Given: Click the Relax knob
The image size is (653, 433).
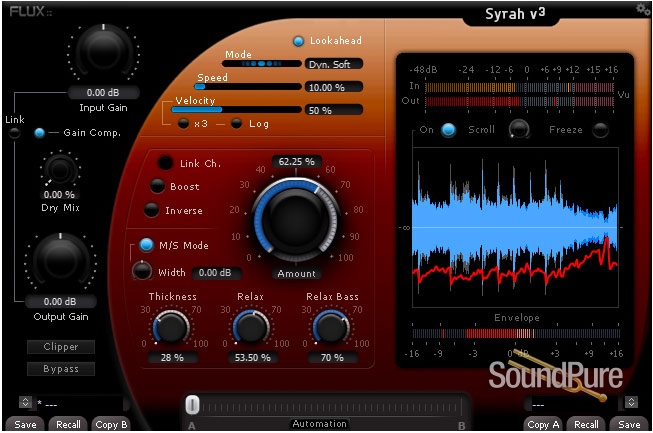Looking at the screenshot, I should 252,327.
